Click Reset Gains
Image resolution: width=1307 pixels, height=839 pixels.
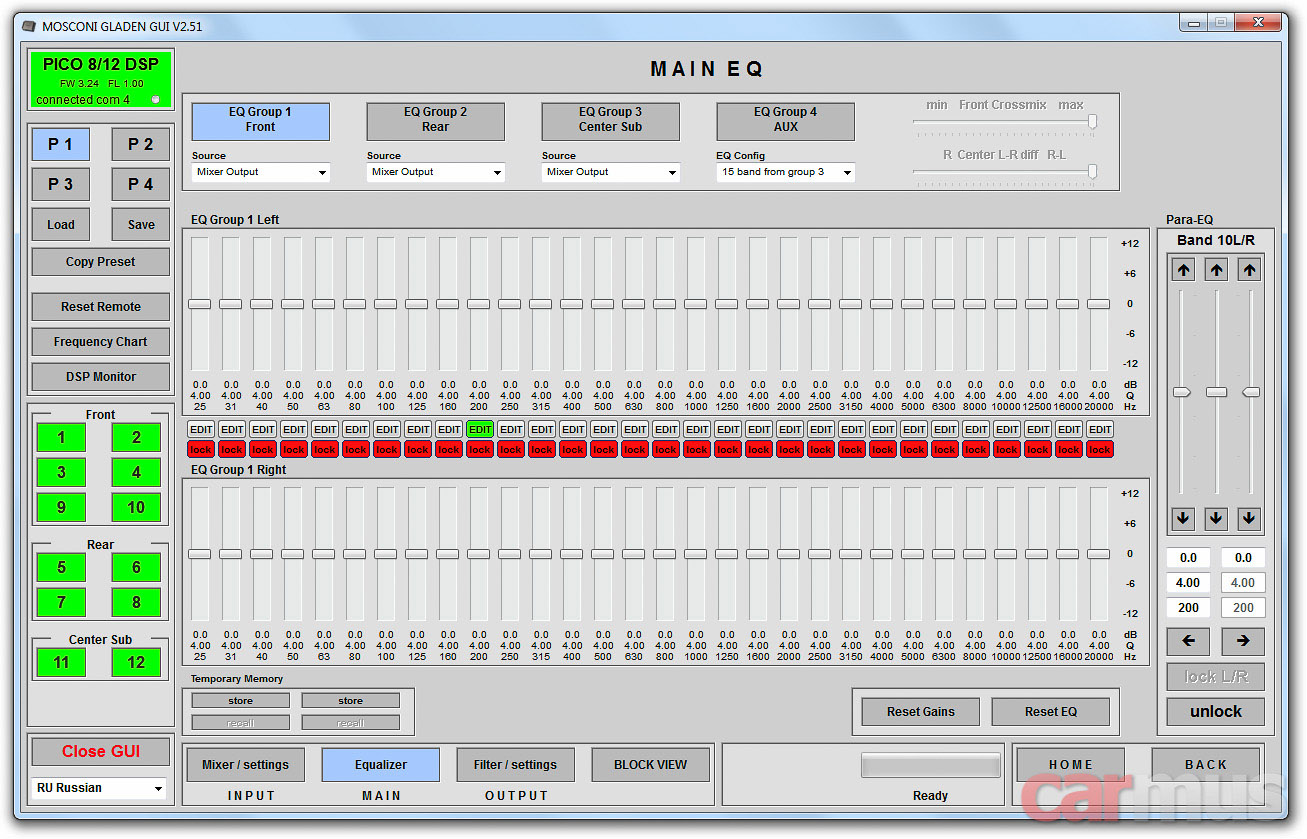tap(921, 712)
